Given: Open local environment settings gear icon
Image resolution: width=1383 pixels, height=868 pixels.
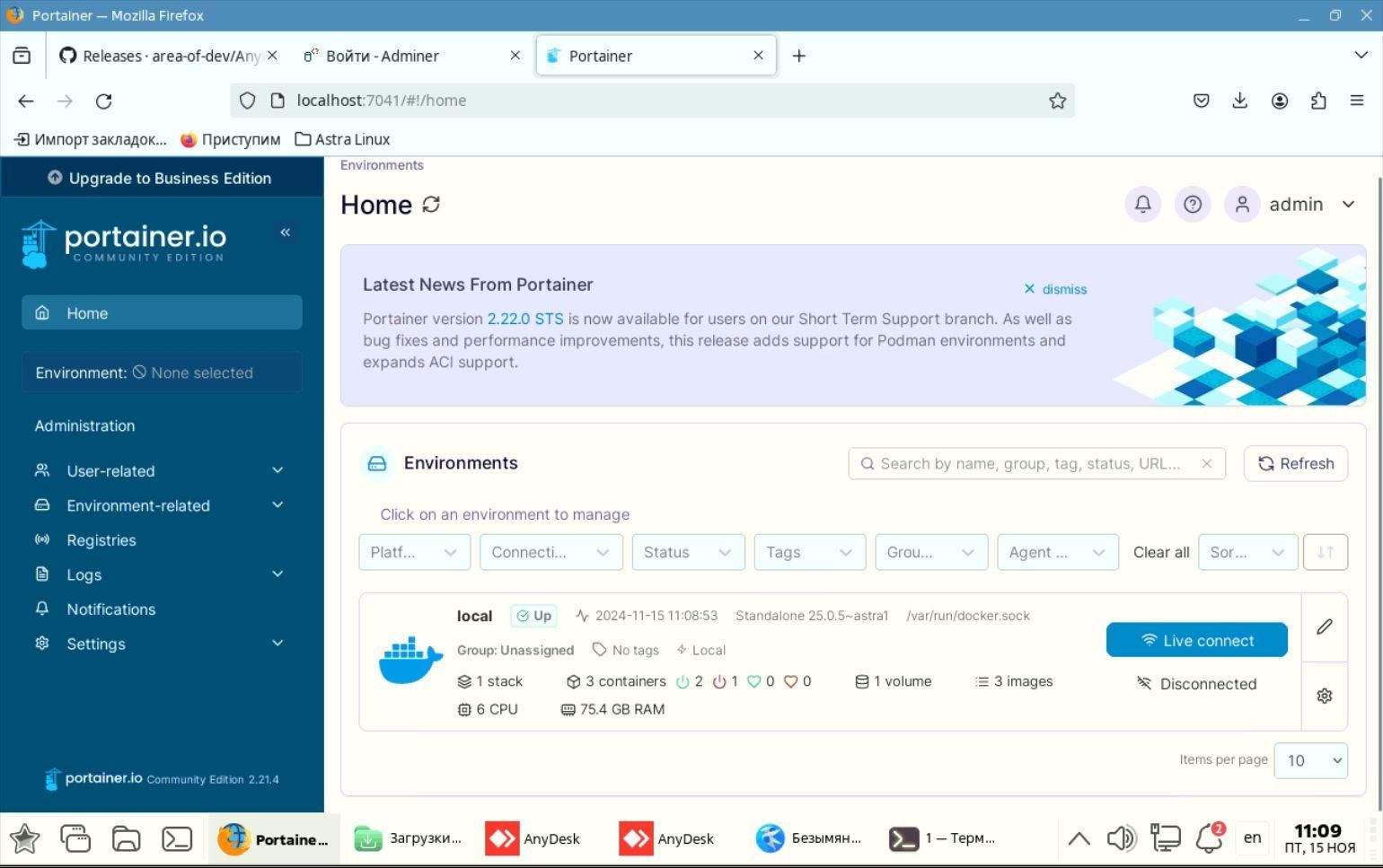Looking at the screenshot, I should click(x=1325, y=696).
